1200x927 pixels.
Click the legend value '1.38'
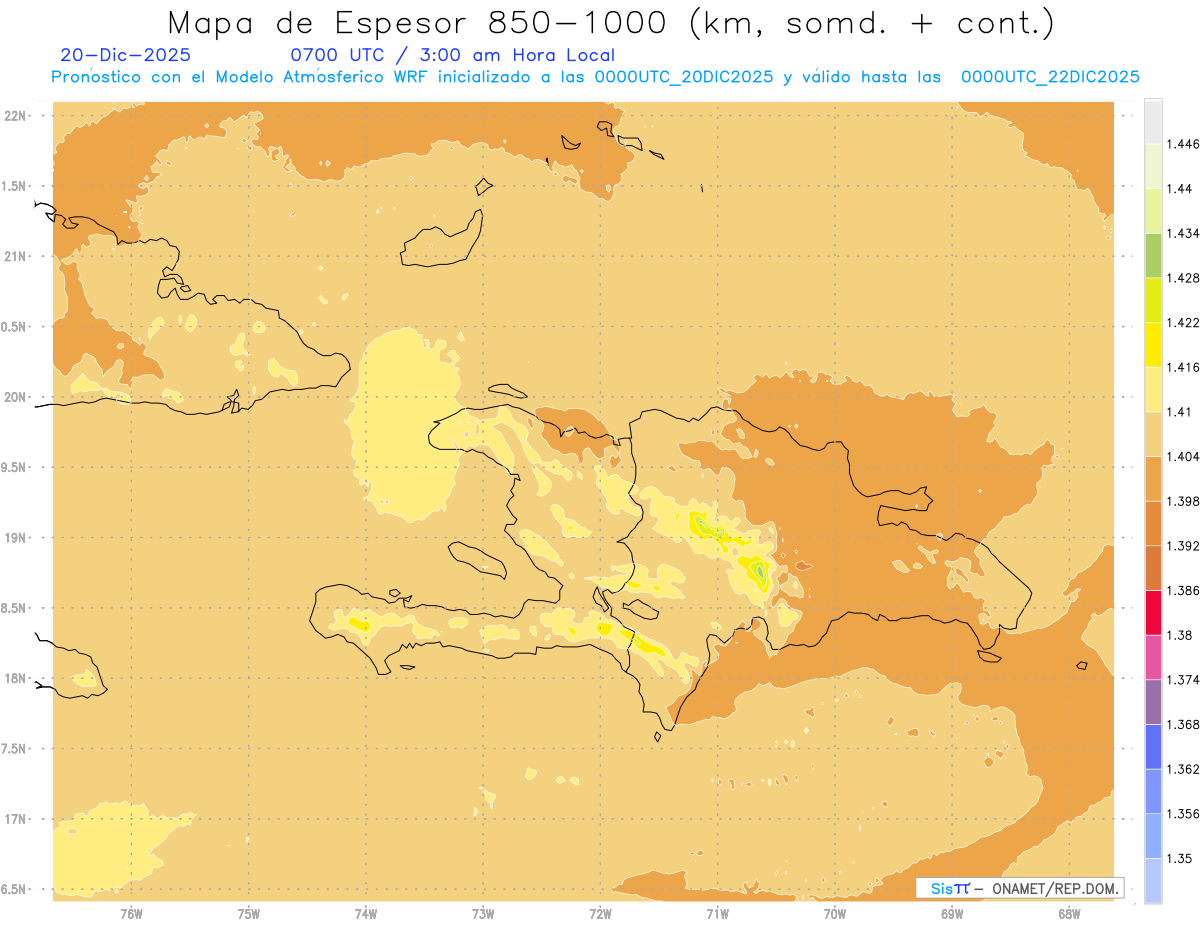(1179, 635)
